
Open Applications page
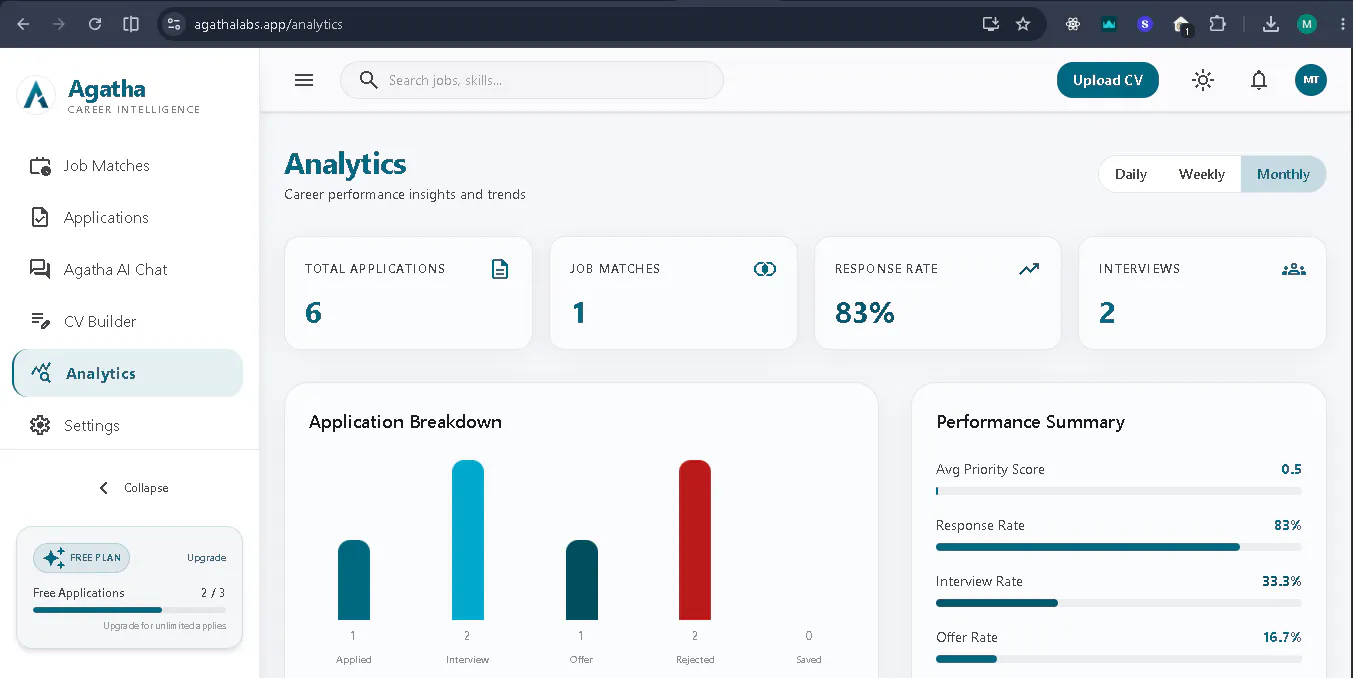coord(128,218)
